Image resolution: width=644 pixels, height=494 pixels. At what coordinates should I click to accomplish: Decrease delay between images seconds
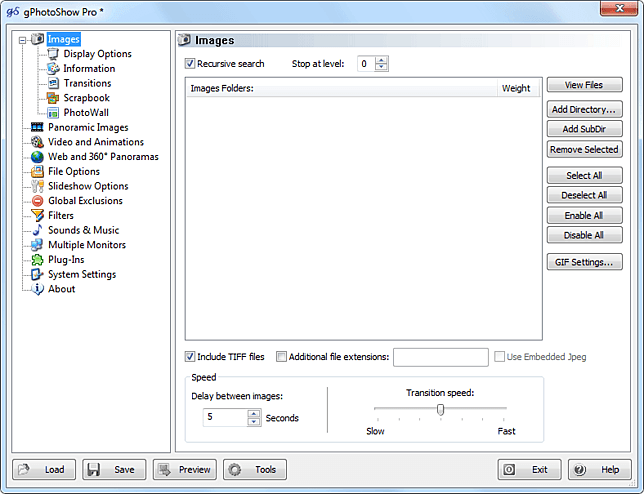254,421
